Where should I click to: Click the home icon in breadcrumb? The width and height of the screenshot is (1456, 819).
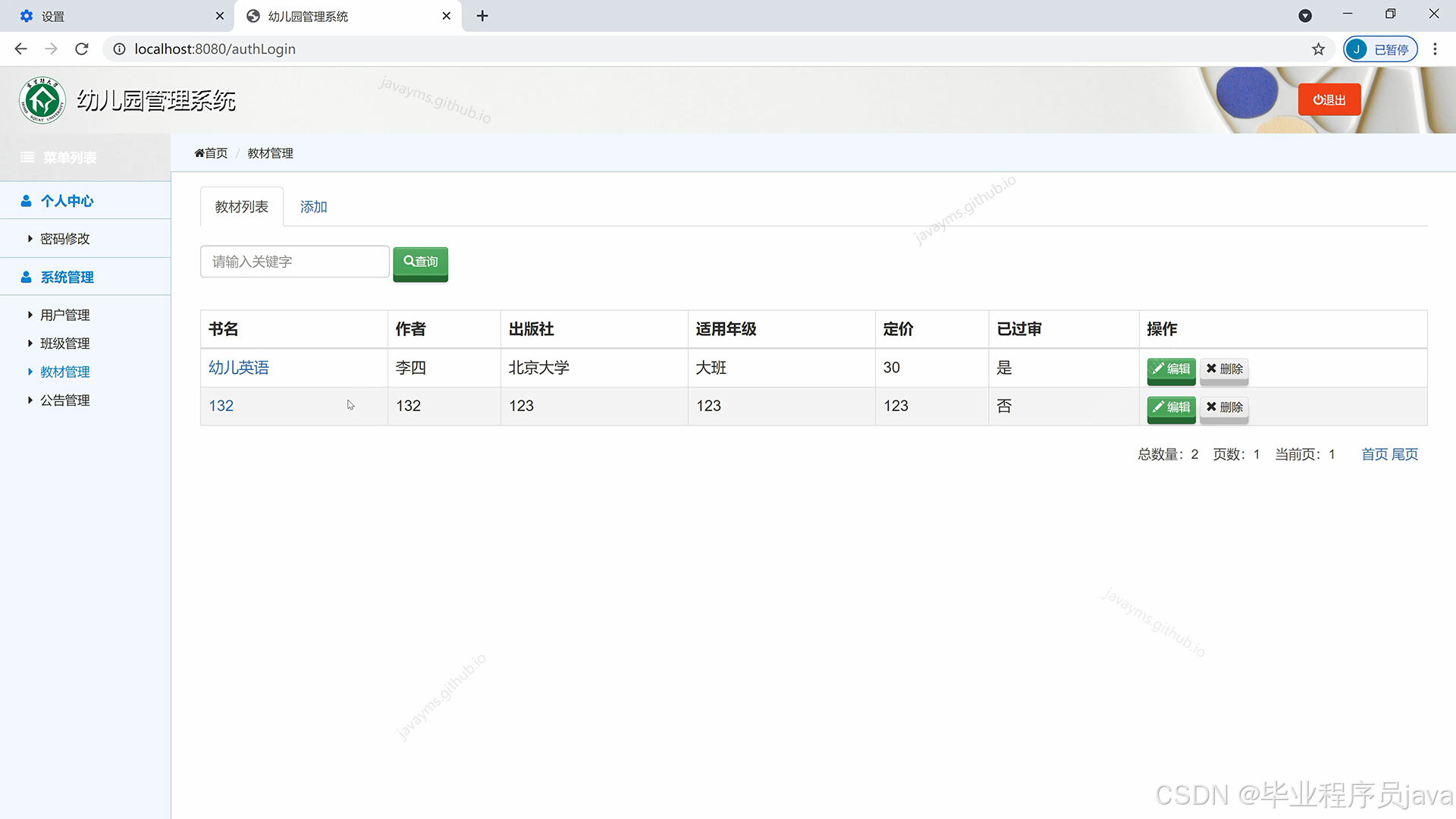[199, 153]
